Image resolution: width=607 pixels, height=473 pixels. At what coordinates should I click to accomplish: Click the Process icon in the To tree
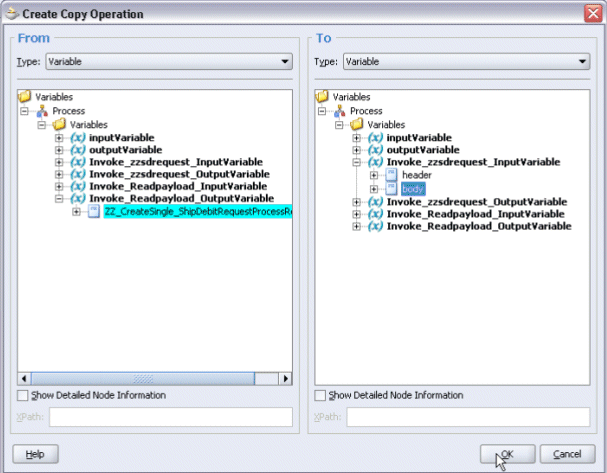340,111
